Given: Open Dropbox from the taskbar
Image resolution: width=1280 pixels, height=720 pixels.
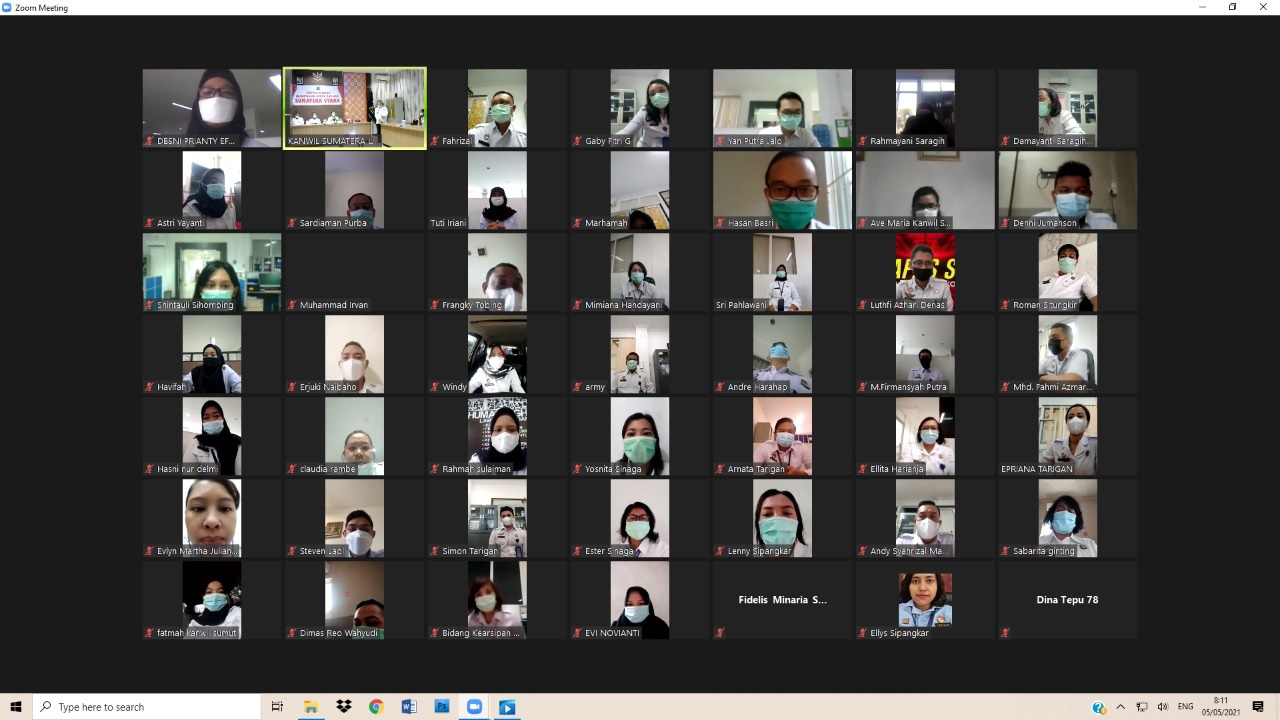Looking at the screenshot, I should coord(344,707).
